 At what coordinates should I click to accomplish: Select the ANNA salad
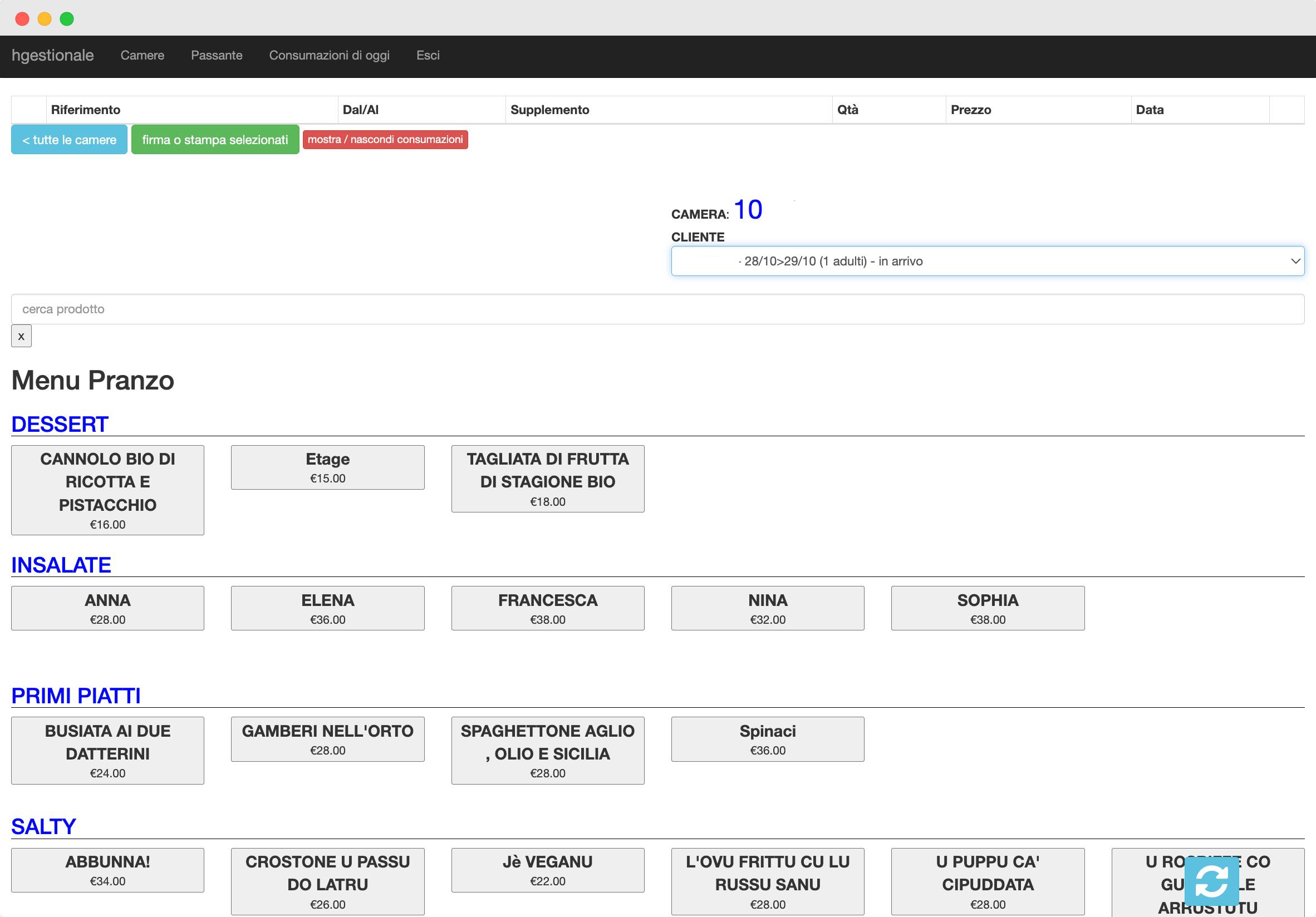(x=108, y=608)
